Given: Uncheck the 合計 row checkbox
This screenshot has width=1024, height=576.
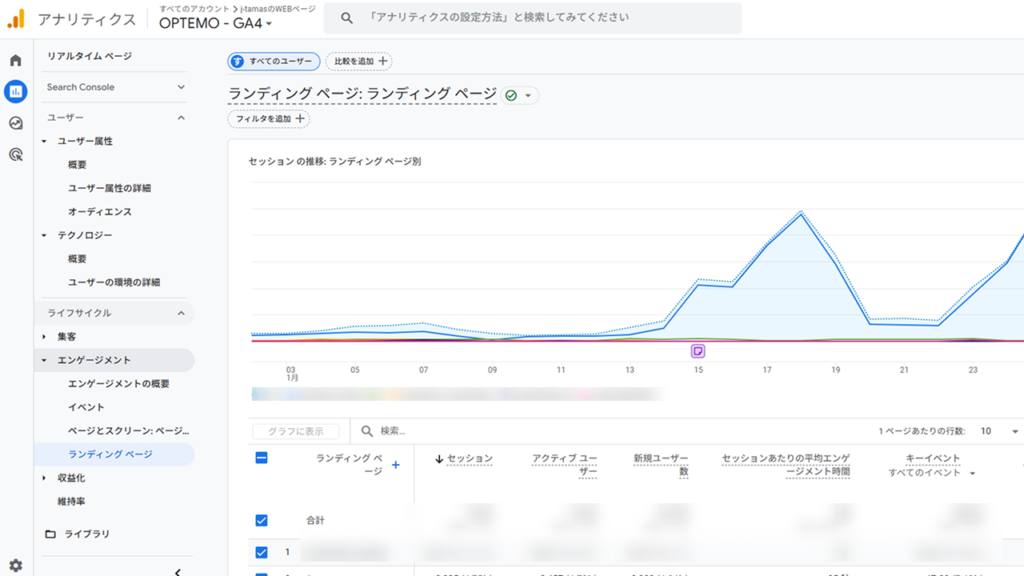Looking at the screenshot, I should tap(261, 520).
